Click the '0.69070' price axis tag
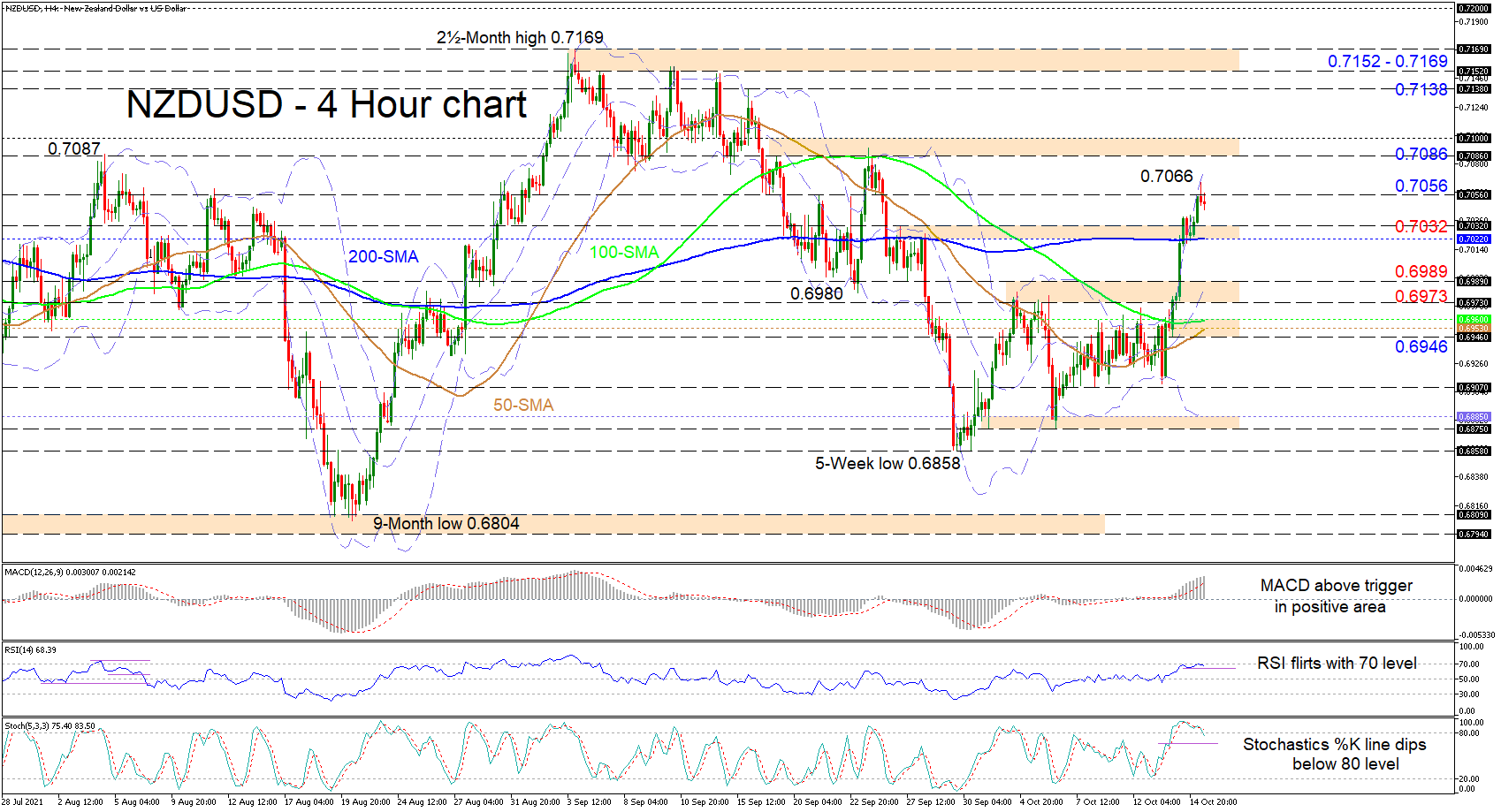The image size is (1501, 812). coord(1474,387)
